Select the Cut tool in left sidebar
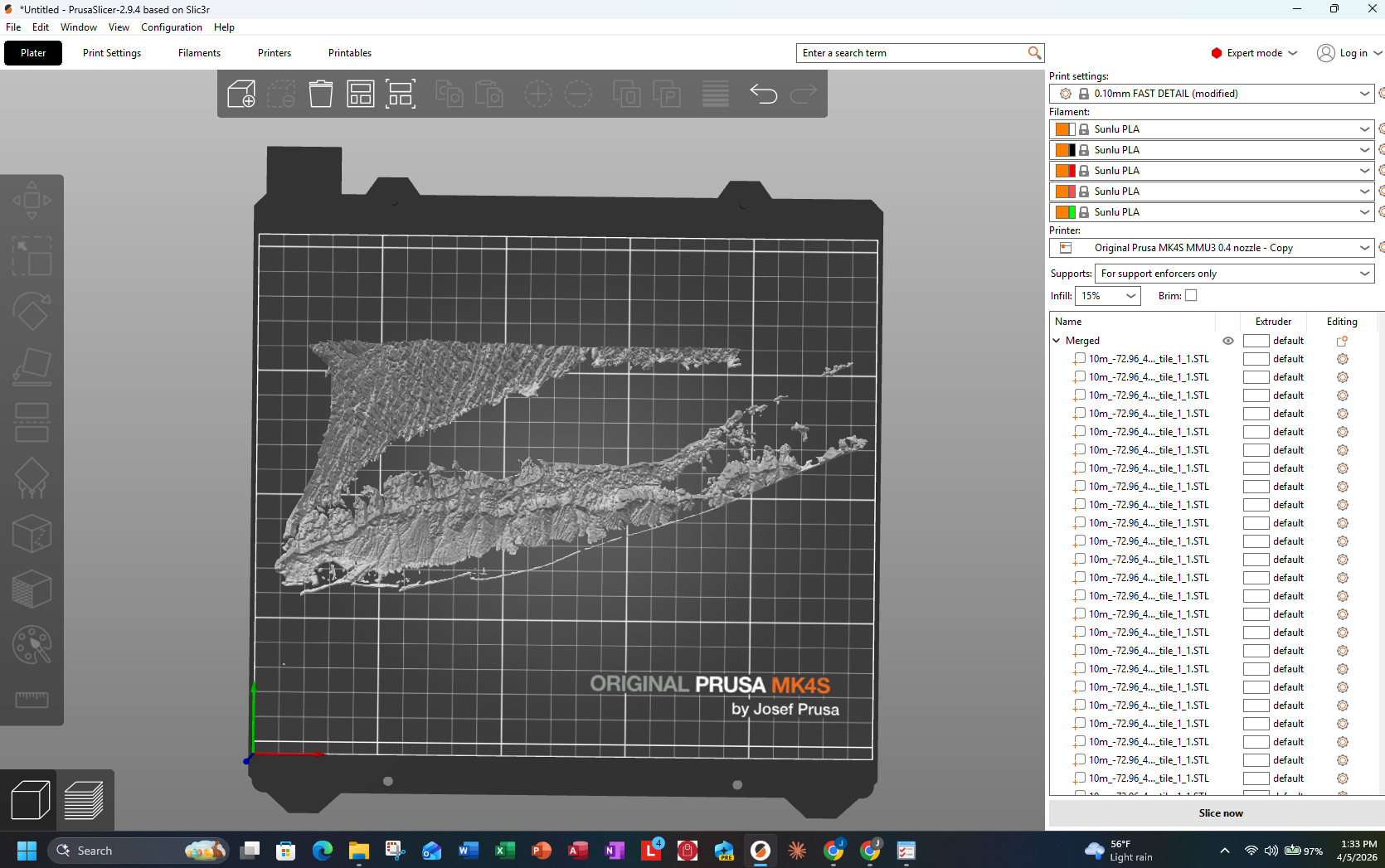 pyautogui.click(x=32, y=423)
